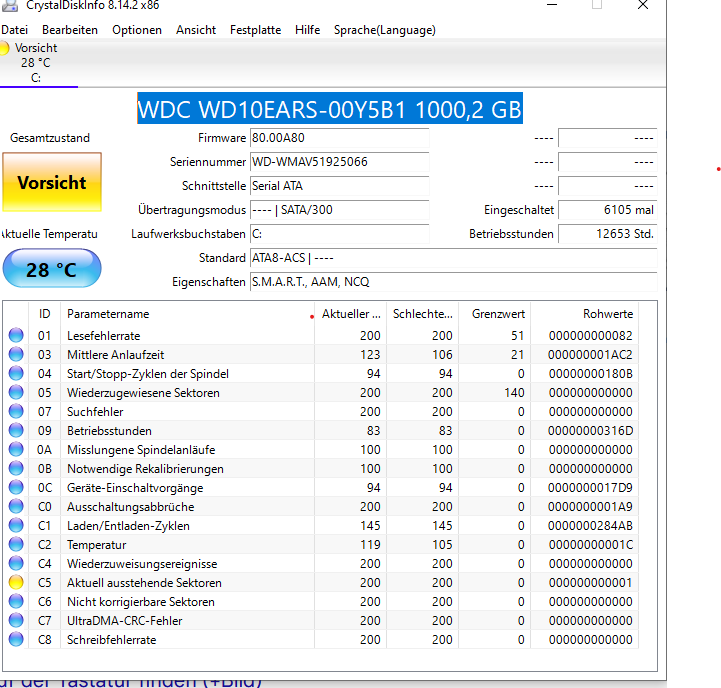
Task: Click the Aktueller column header
Action: 351,314
